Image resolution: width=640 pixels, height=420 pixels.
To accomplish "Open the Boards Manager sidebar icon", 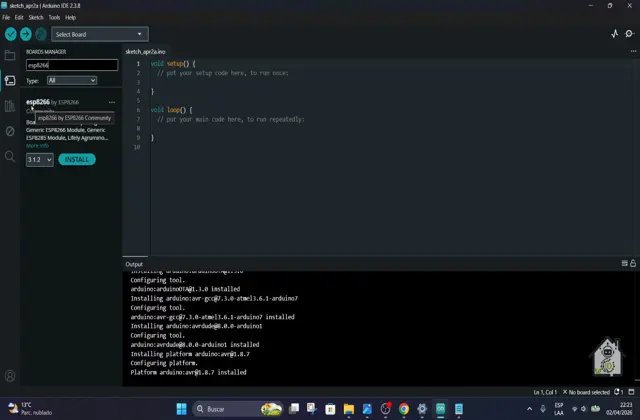I will click(10, 81).
